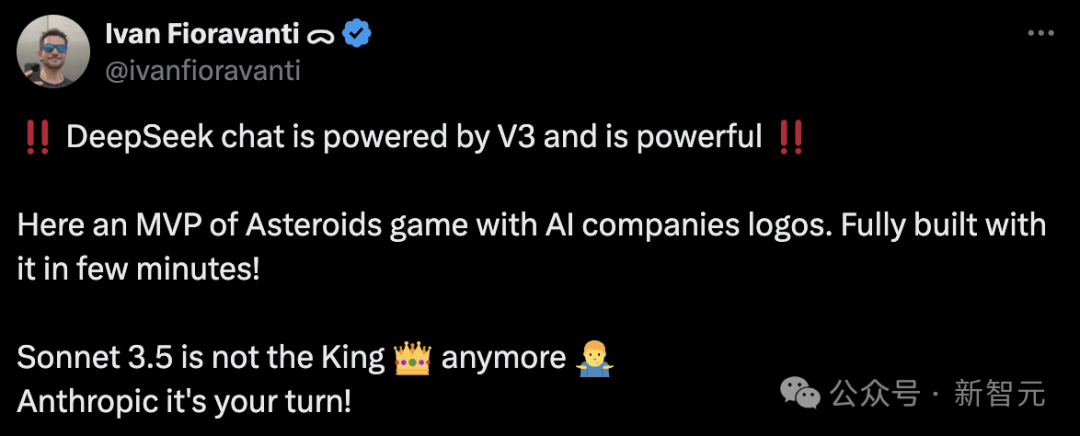Click the line 'DeepSeek chat is powered by V3'
The image size is (1080, 436).
pos(300,137)
